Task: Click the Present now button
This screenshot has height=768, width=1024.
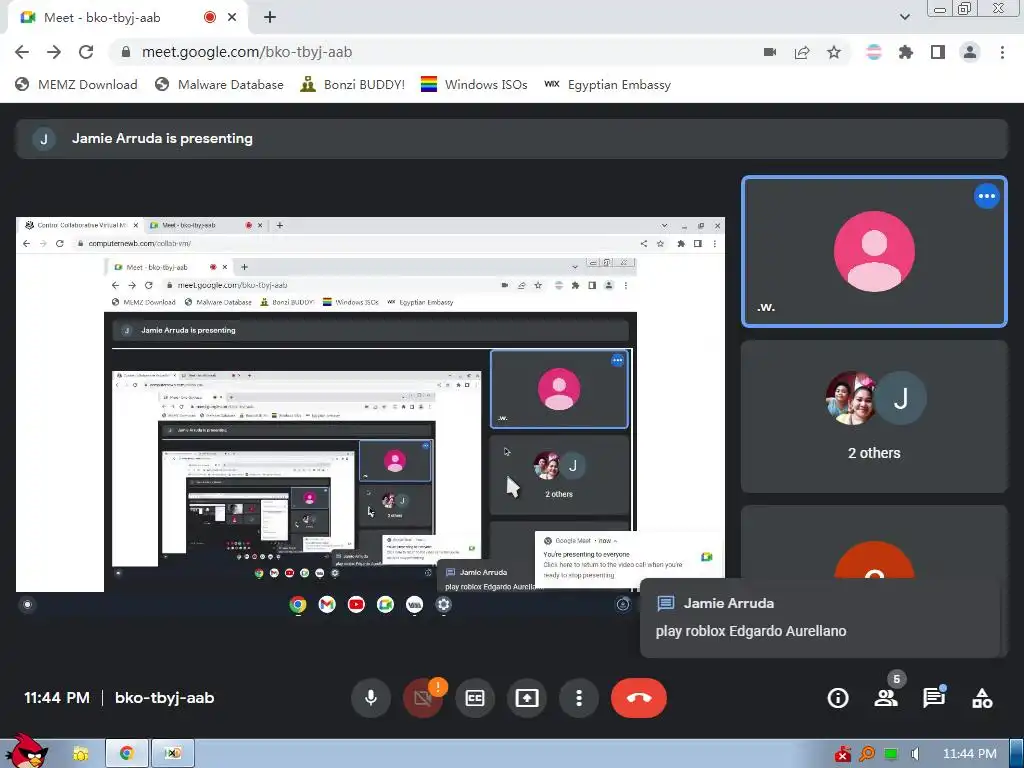Action: (527, 698)
